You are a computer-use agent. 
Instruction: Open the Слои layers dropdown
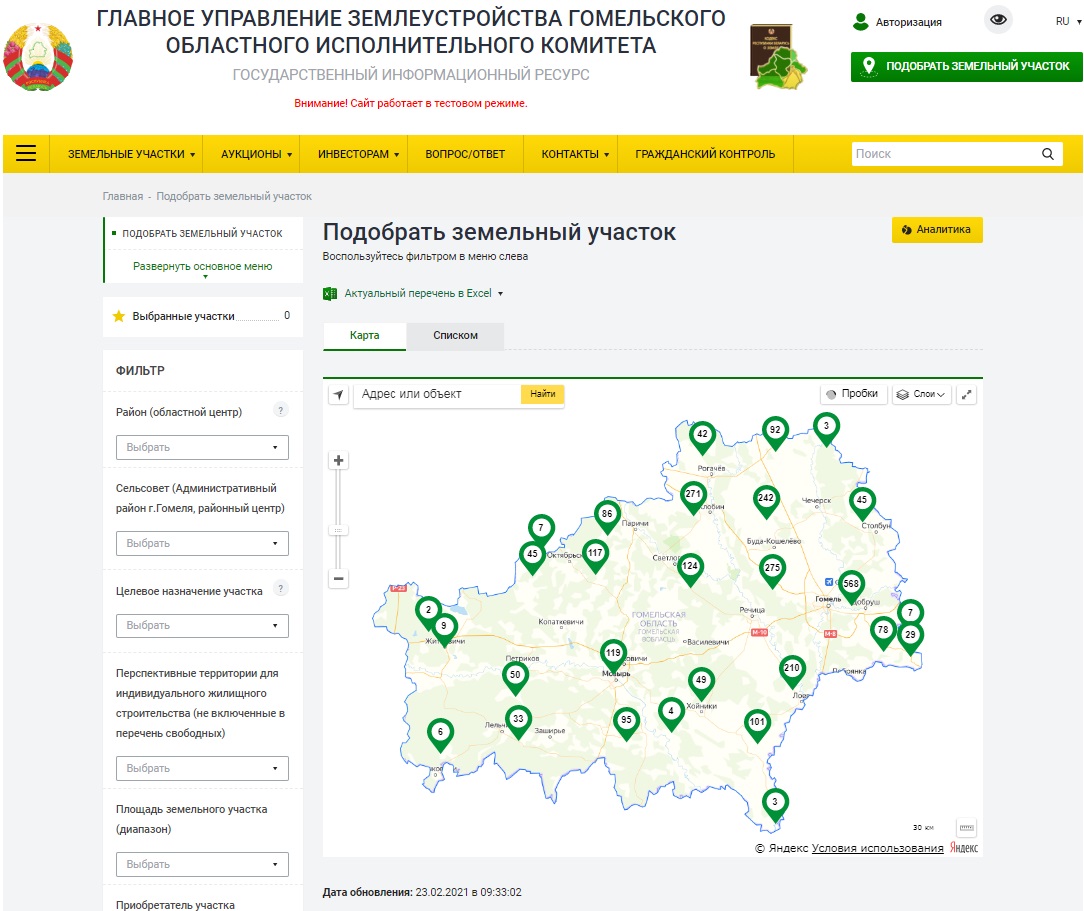[x=922, y=394]
